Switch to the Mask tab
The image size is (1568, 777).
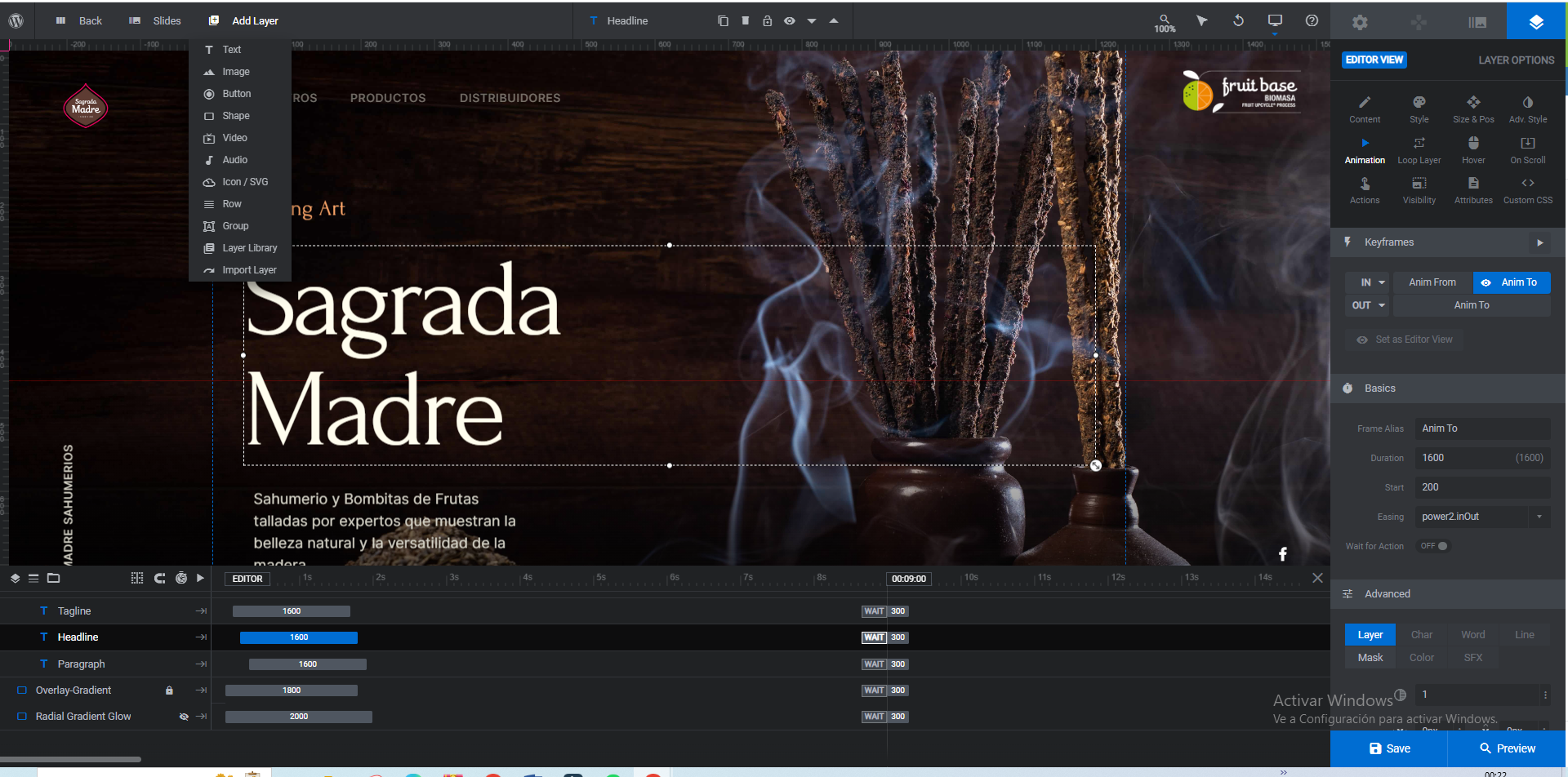pyautogui.click(x=1370, y=658)
